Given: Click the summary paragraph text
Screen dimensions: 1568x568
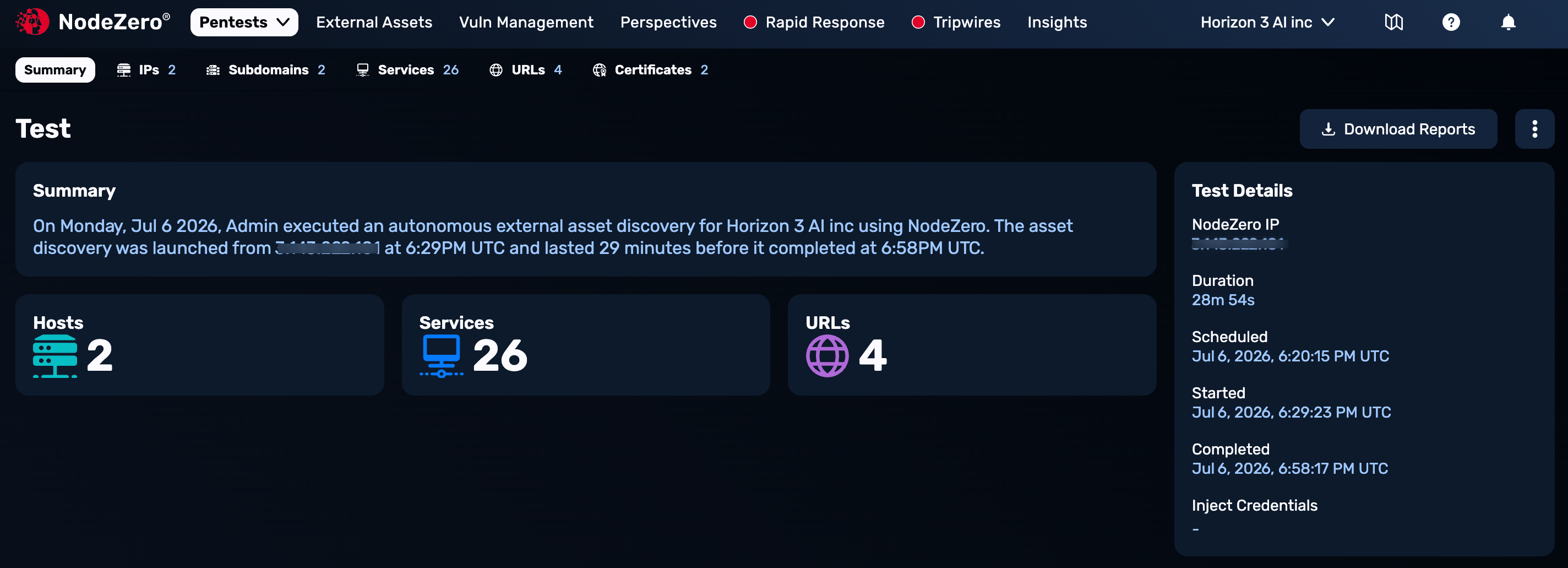Looking at the screenshot, I should coord(553,237).
